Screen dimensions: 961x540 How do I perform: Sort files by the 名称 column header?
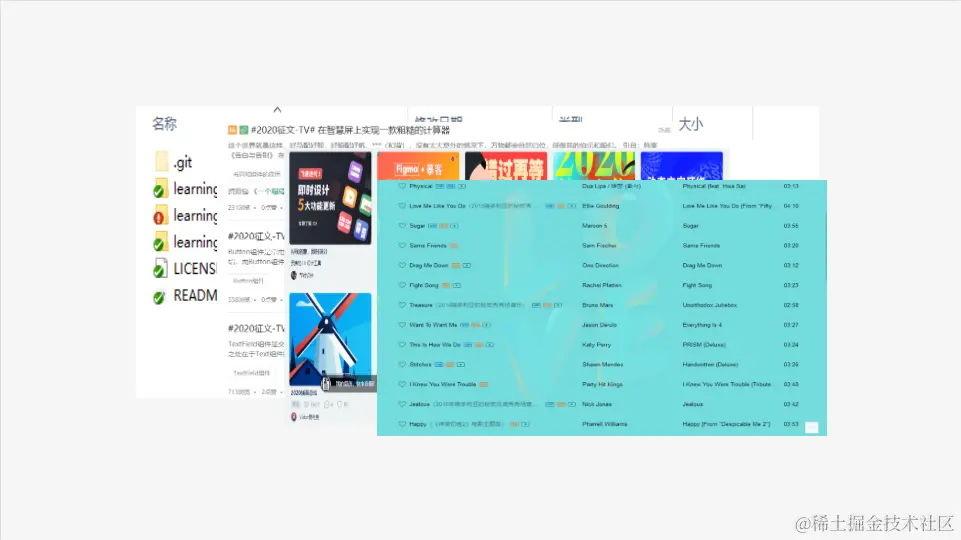coord(164,124)
